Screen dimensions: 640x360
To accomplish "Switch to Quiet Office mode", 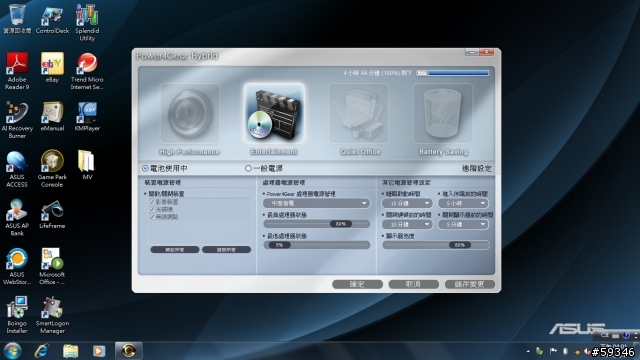I will click(359, 119).
